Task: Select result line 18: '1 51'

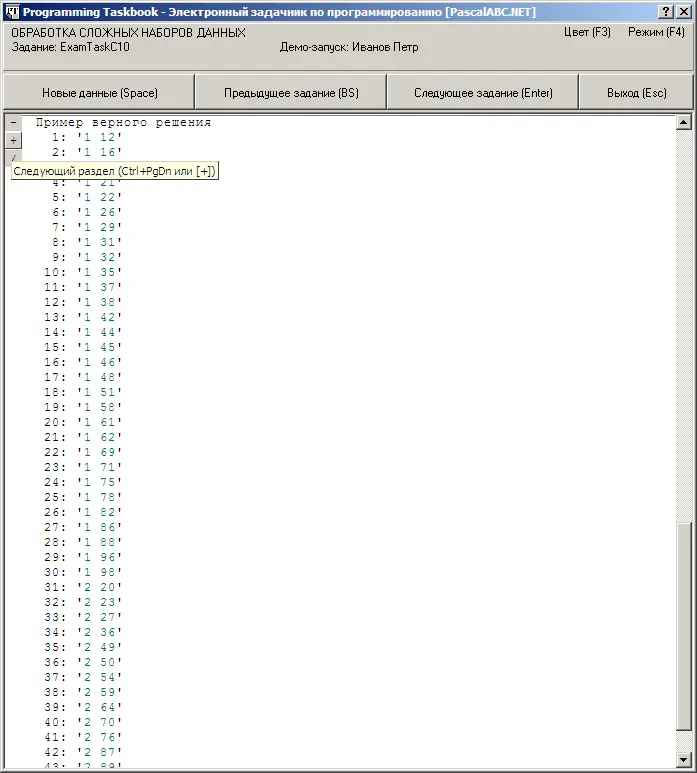Action: 82,392
